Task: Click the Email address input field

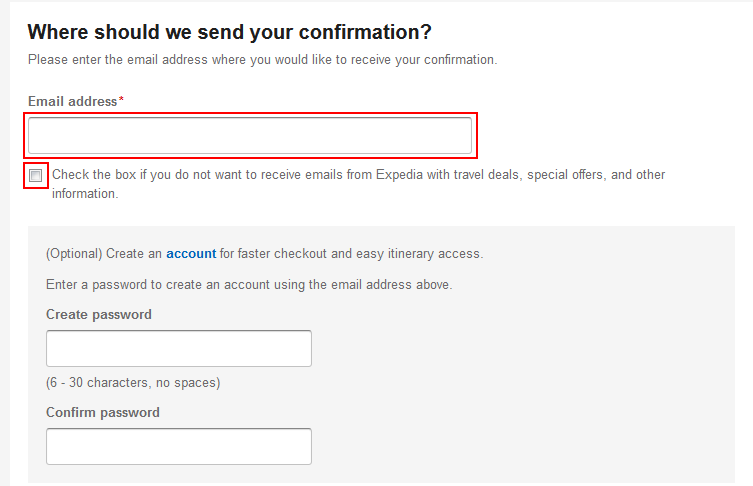Action: pos(249,136)
